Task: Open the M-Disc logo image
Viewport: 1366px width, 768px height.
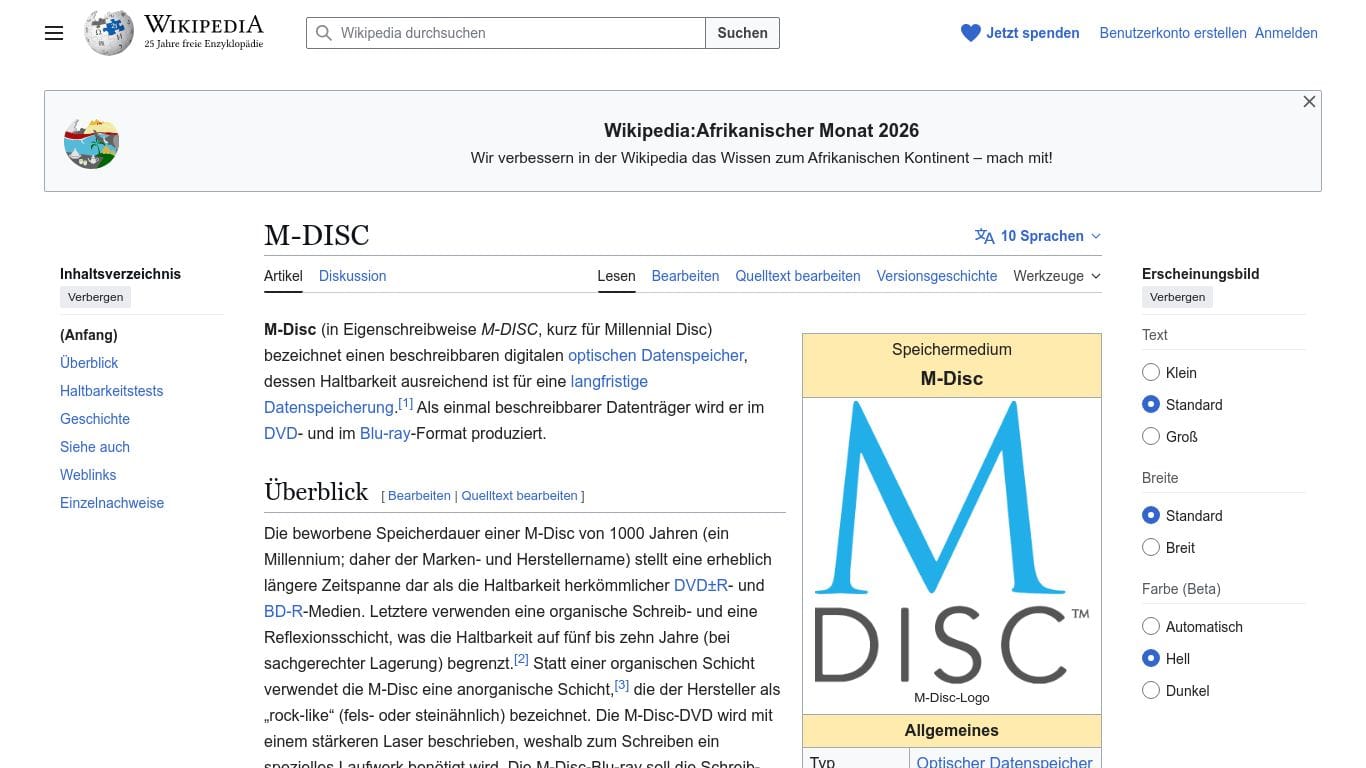Action: [951, 543]
